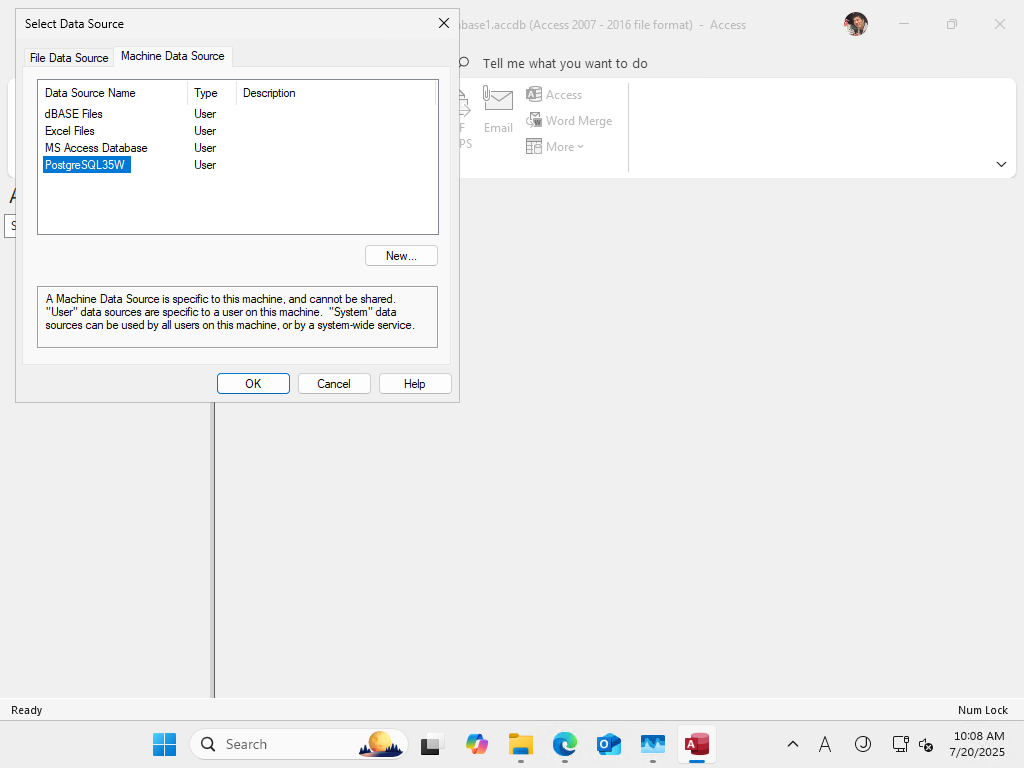Click the Description column header
The width and height of the screenshot is (1024, 768).
click(336, 93)
